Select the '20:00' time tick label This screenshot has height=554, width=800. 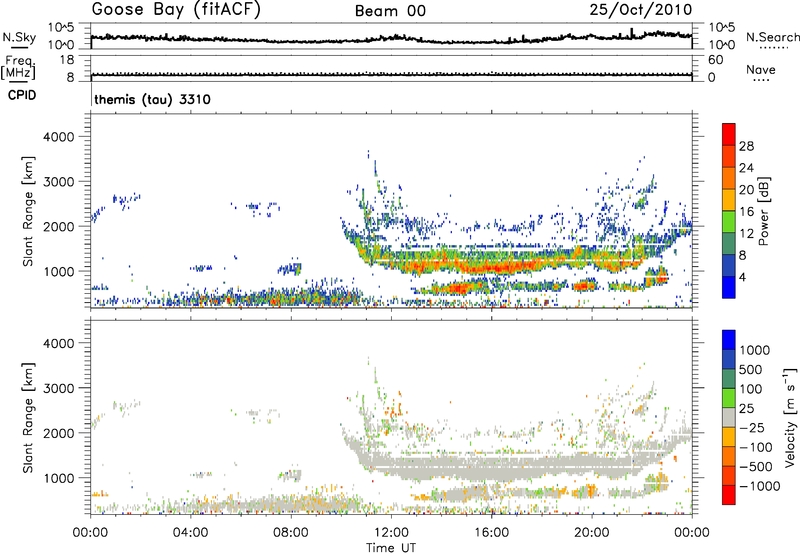click(x=591, y=533)
